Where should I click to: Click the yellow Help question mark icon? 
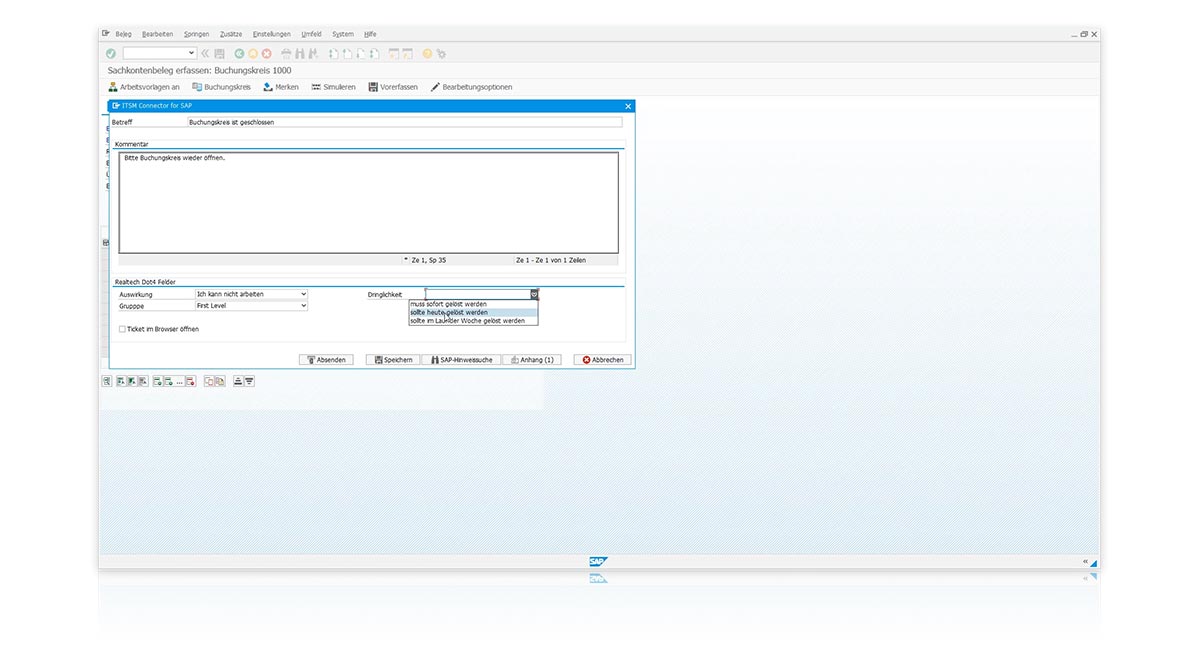coord(427,52)
